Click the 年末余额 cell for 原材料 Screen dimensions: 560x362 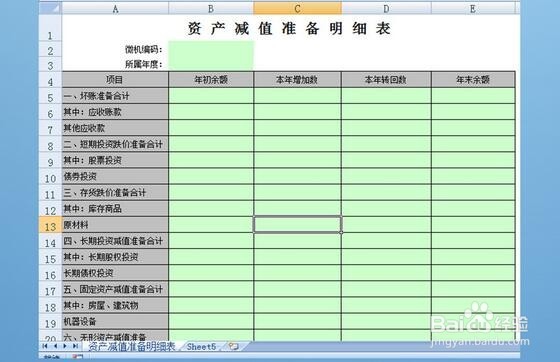tap(473, 225)
